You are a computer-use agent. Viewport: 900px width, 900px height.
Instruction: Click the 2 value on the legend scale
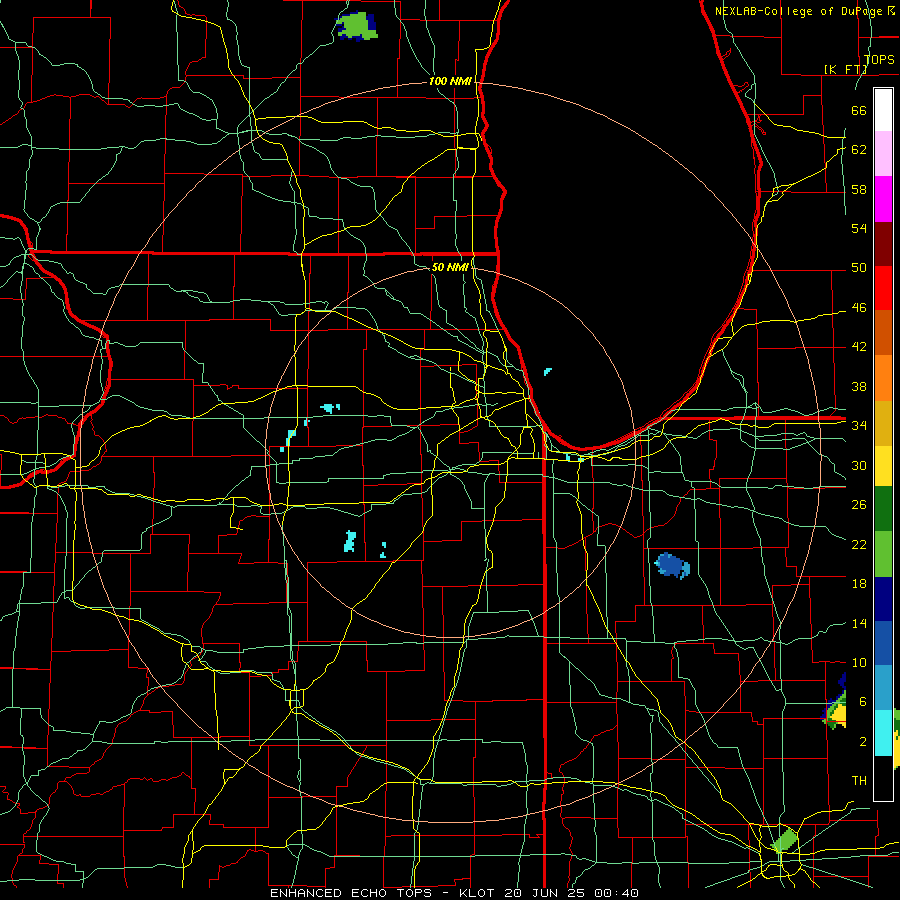pos(862,742)
